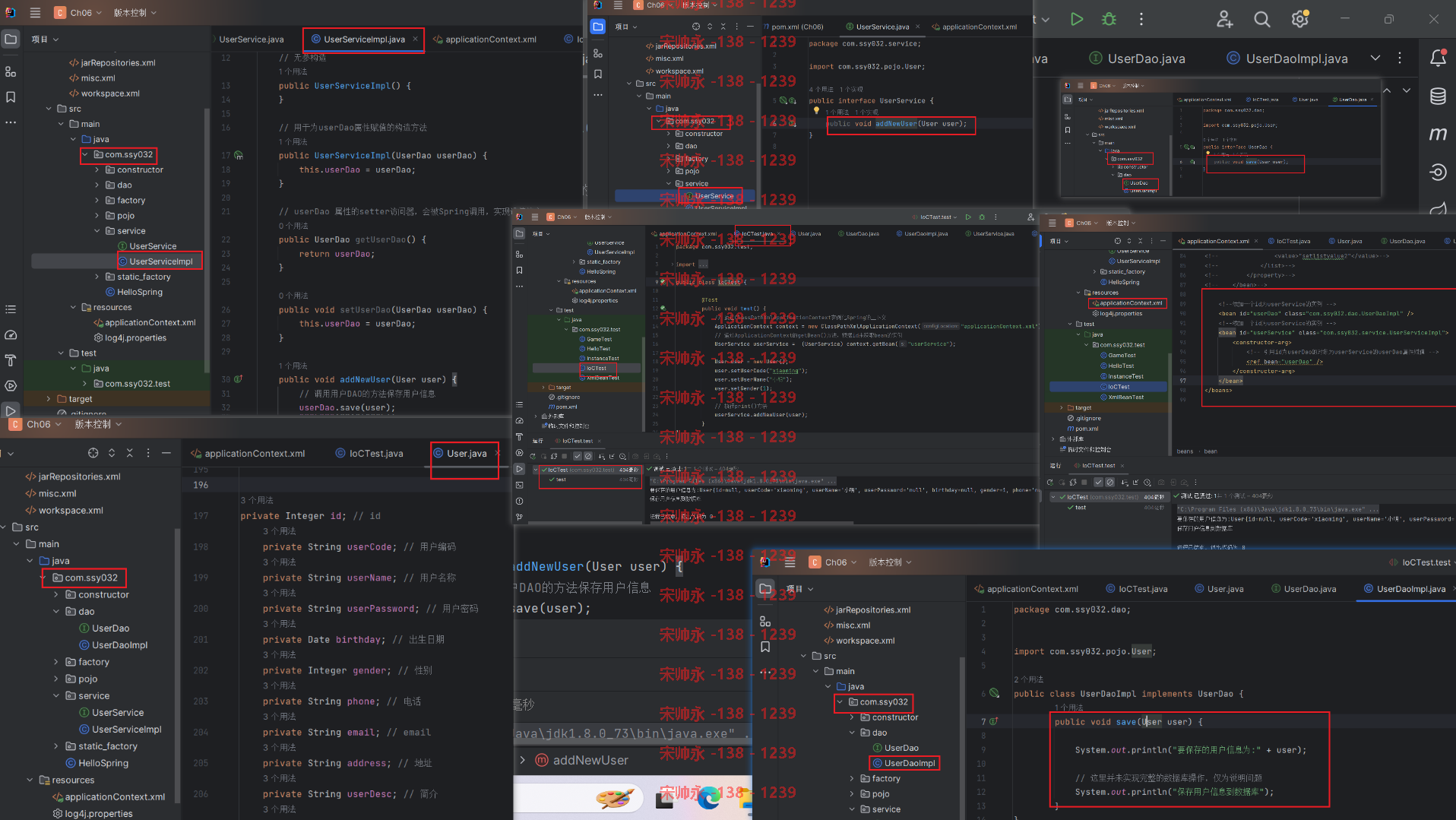Open Services icon in UserServiceImpl.java window sidebar

(11, 386)
